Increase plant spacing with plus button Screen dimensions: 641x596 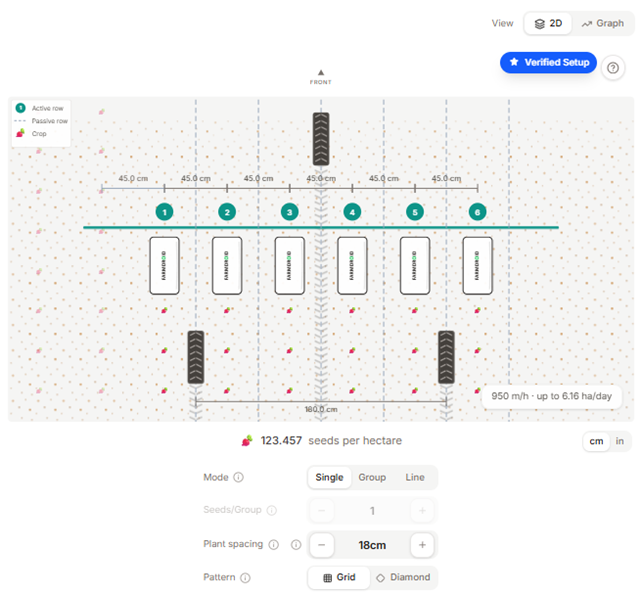point(422,545)
